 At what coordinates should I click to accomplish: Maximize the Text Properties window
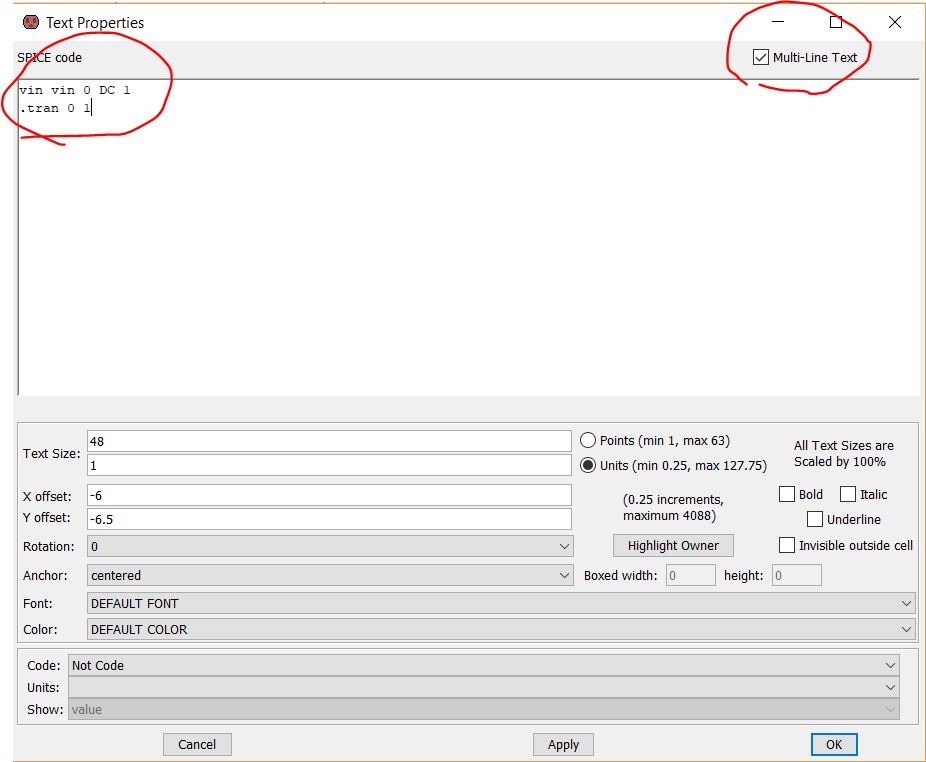[836, 22]
